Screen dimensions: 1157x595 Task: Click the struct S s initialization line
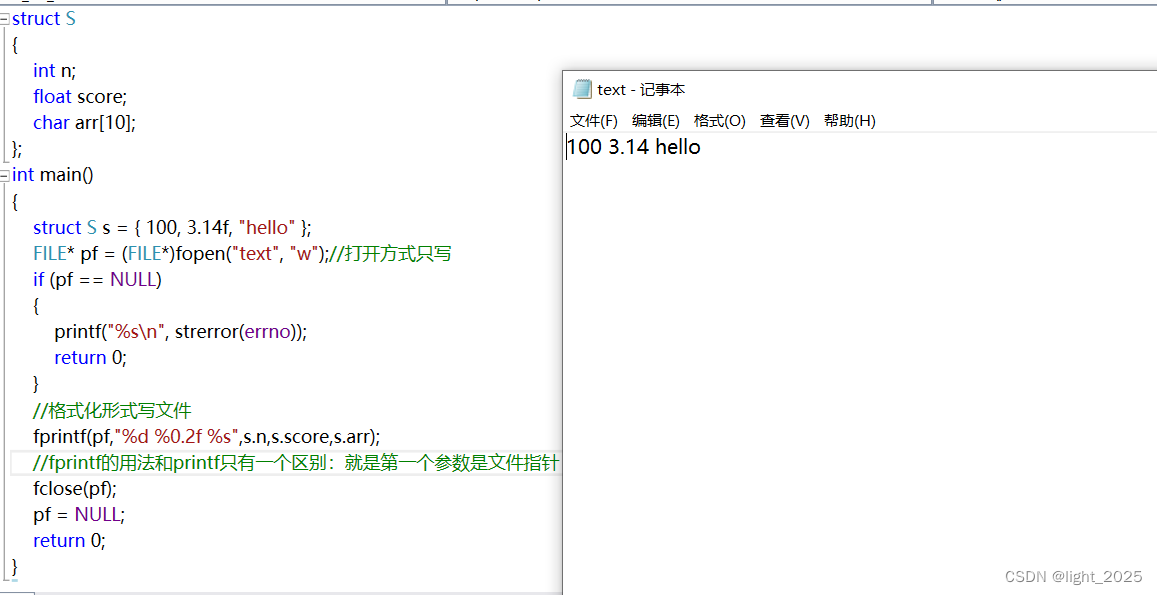click(173, 227)
